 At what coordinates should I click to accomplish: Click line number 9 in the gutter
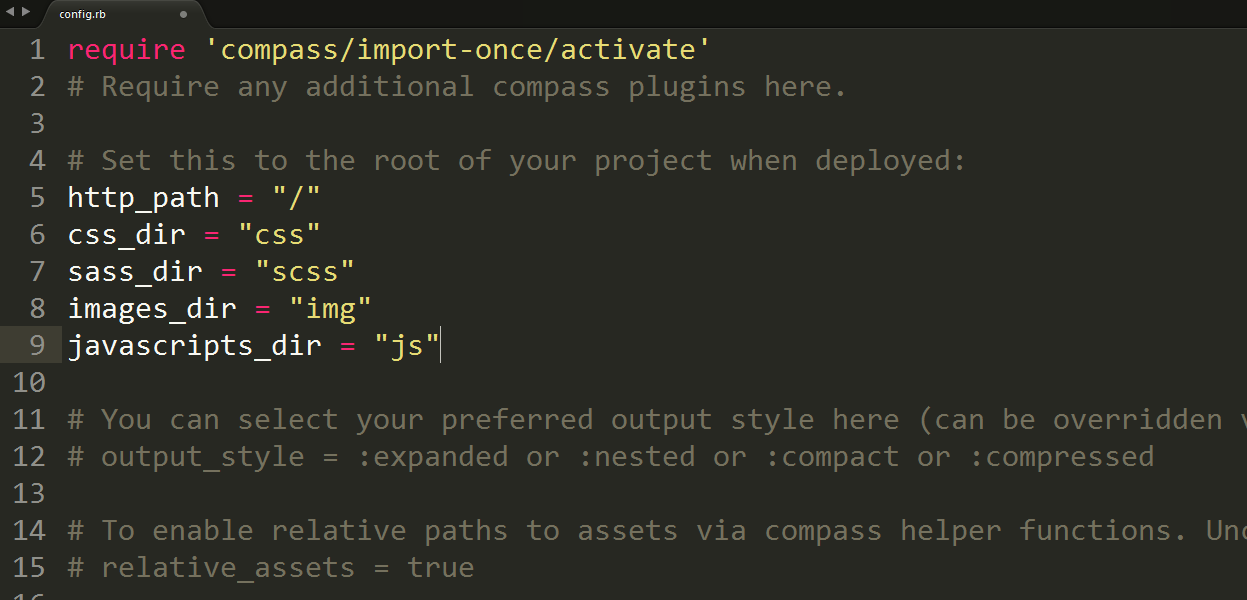click(36, 345)
